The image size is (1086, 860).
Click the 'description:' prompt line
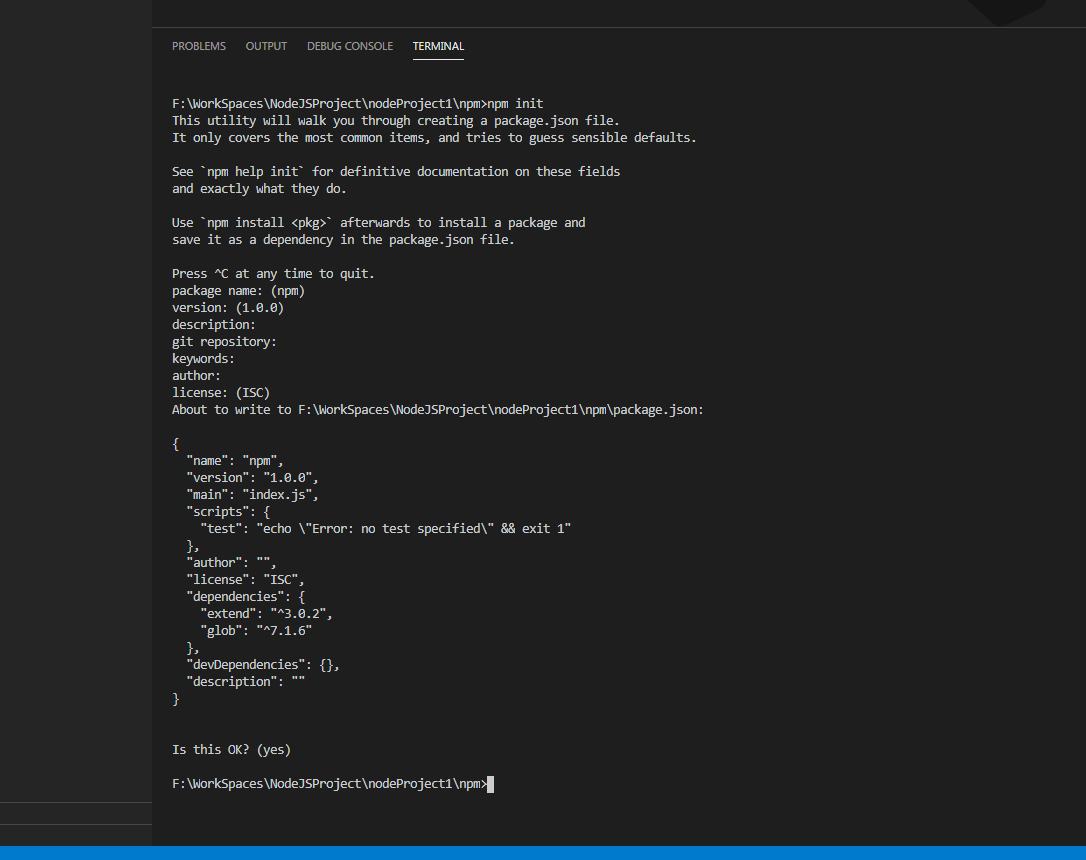pos(213,325)
